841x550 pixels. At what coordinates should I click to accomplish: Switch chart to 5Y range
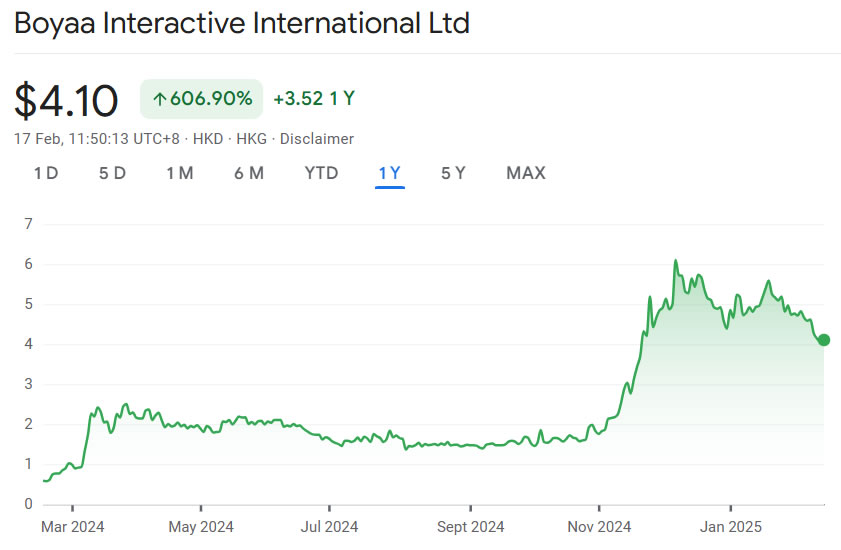pos(453,173)
